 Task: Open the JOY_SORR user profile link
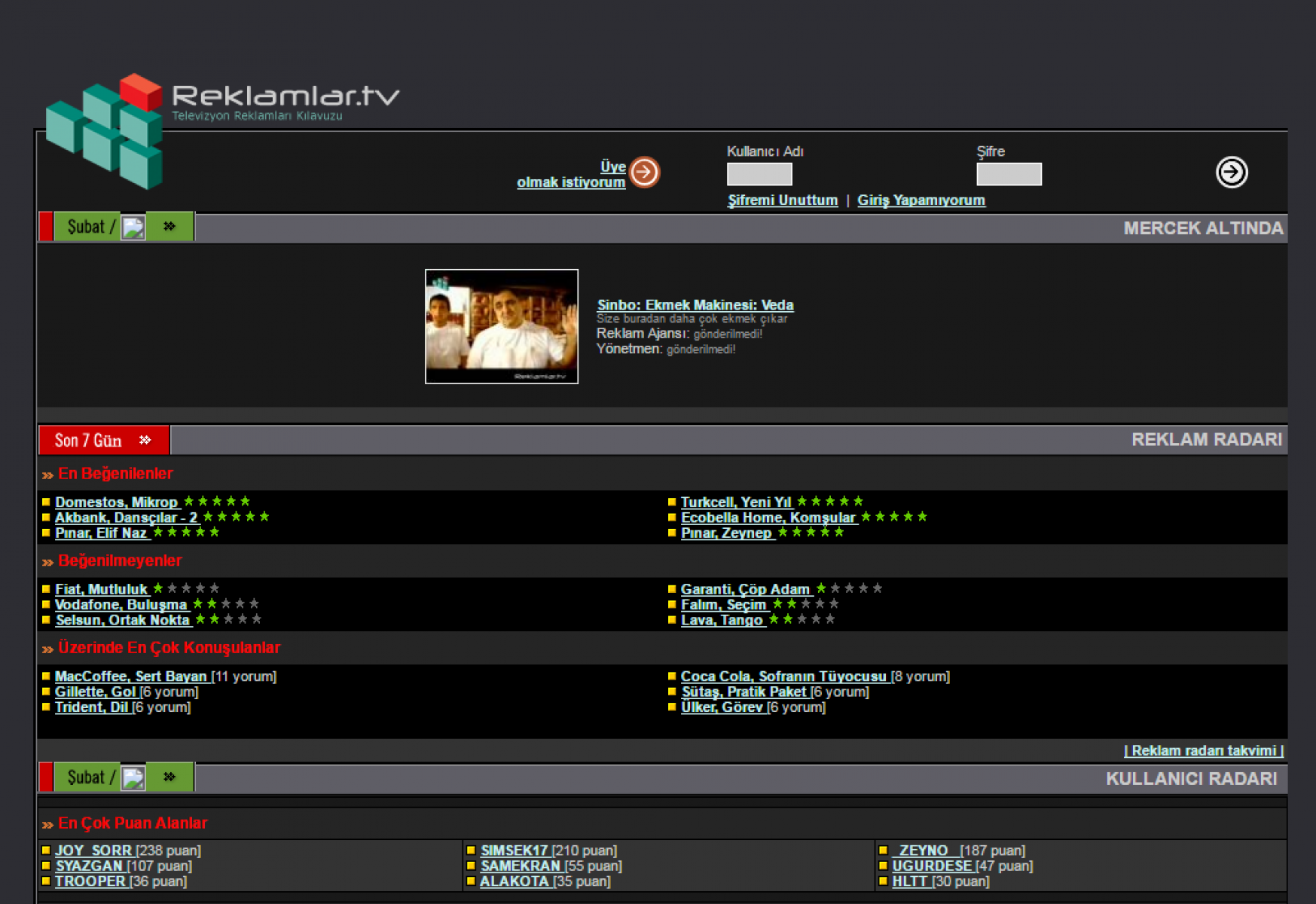click(x=93, y=851)
